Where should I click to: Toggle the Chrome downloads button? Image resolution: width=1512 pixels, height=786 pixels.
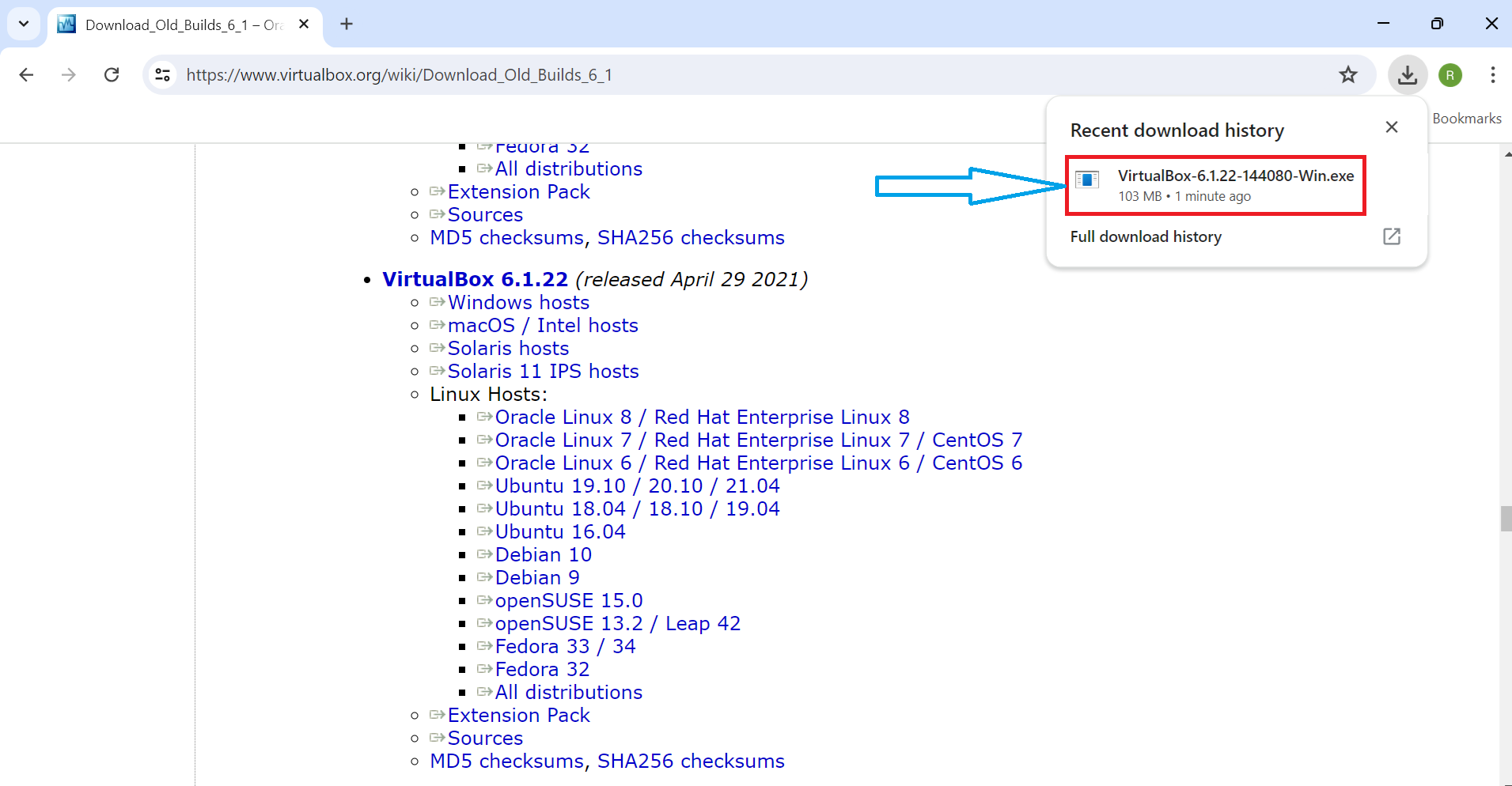tap(1408, 74)
